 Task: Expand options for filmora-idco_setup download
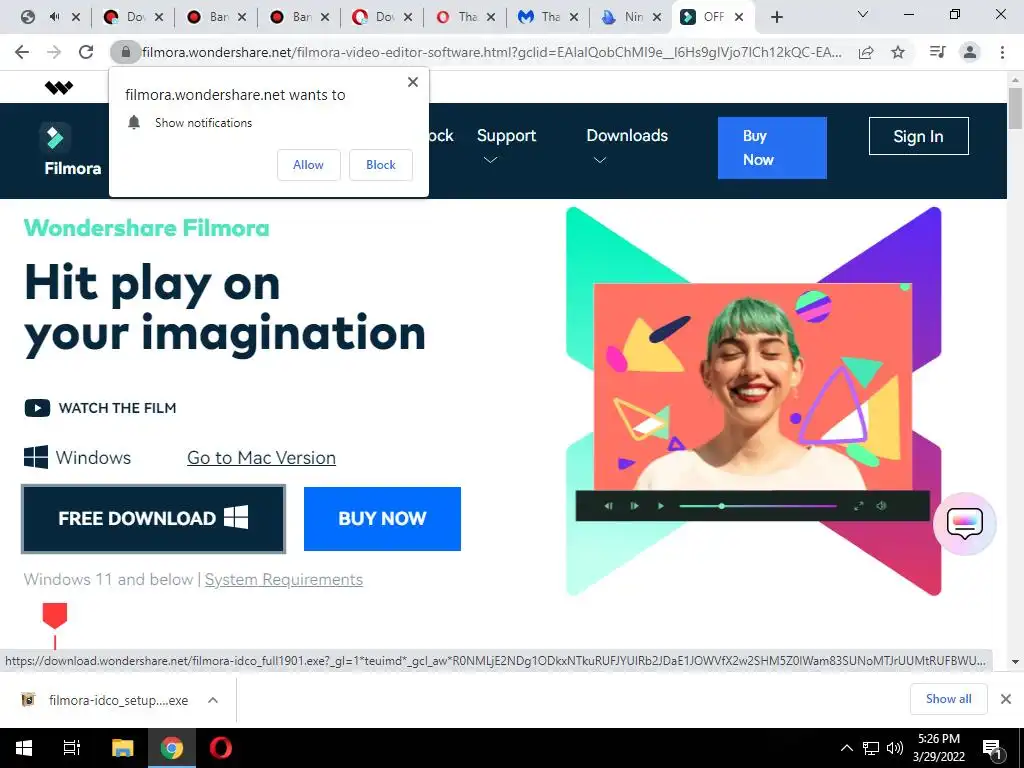(x=213, y=700)
